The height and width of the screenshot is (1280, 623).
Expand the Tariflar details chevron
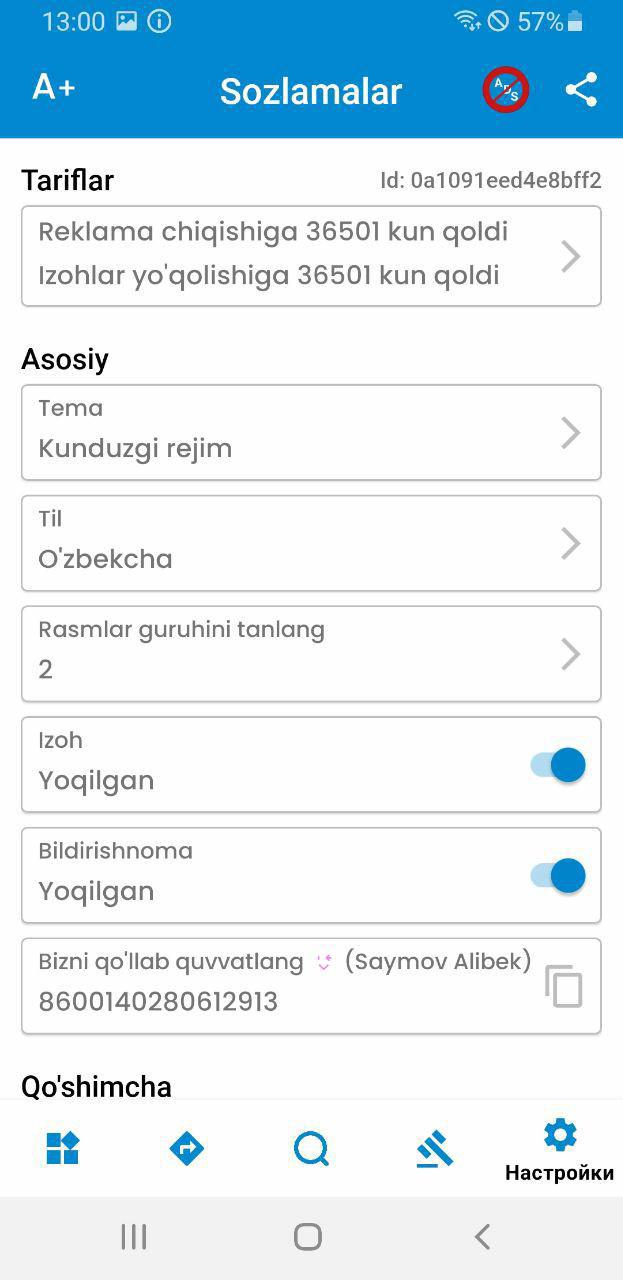point(571,256)
